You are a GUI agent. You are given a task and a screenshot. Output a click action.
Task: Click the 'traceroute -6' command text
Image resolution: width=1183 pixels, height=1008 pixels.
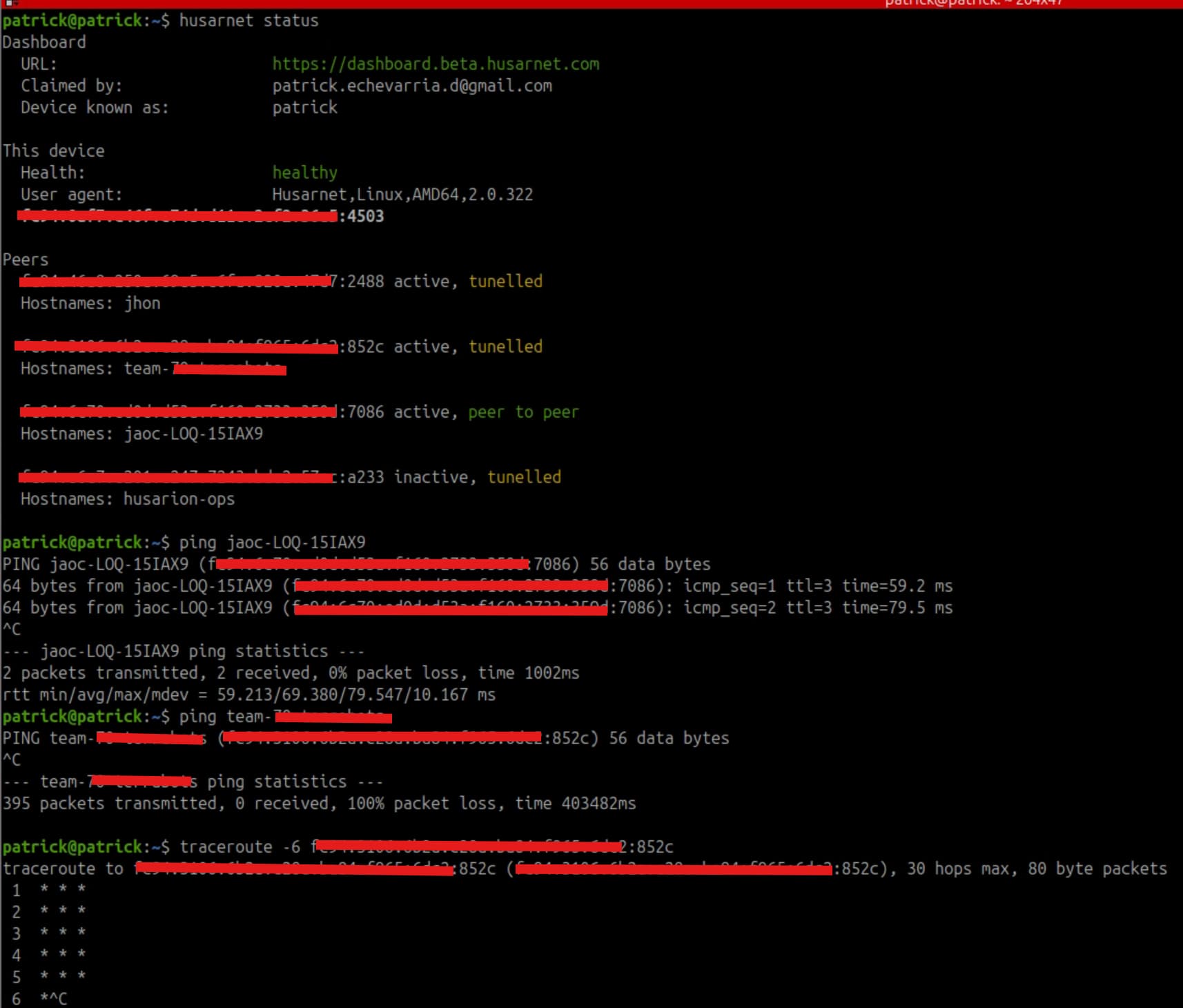tap(239, 847)
